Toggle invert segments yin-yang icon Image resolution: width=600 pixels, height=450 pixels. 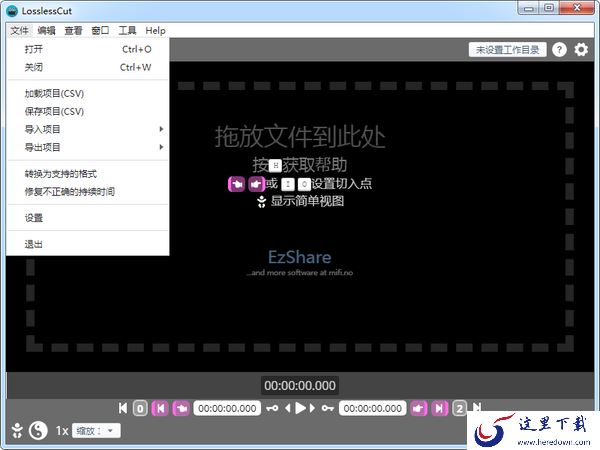point(38,430)
